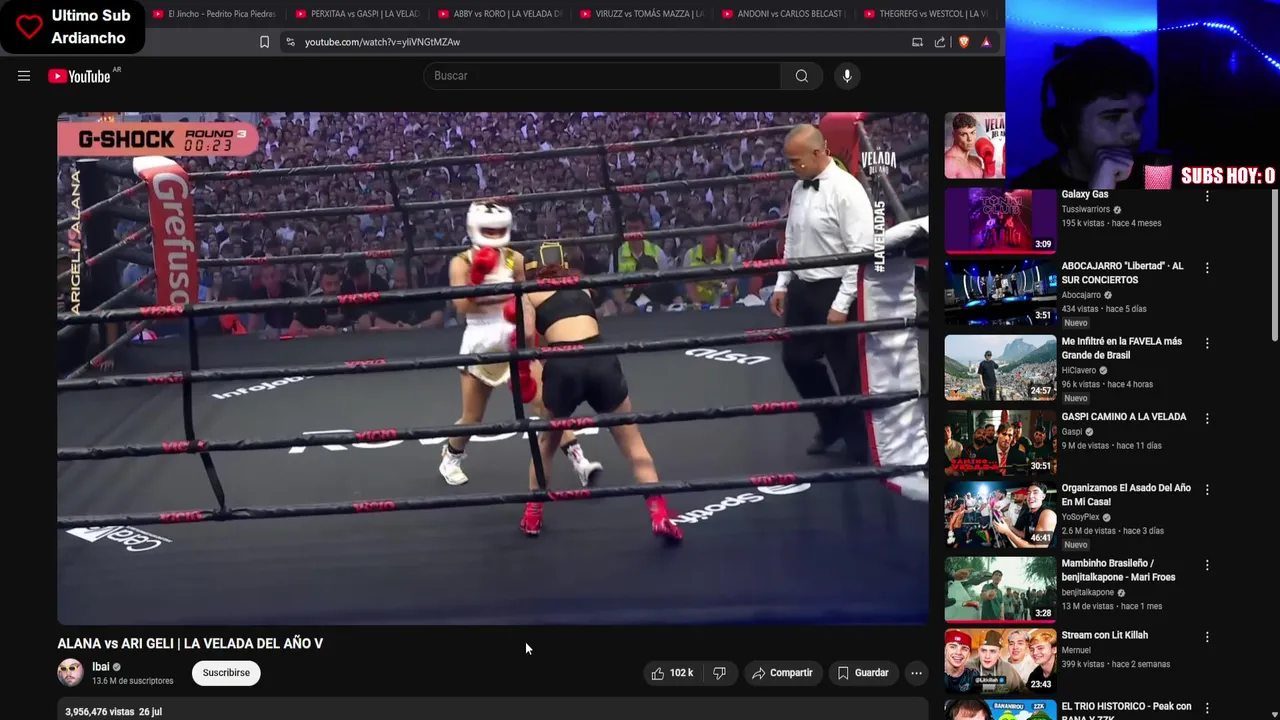This screenshot has height=720, width=1280.
Task: Visit the Mernuel channel name
Action: point(1076,650)
